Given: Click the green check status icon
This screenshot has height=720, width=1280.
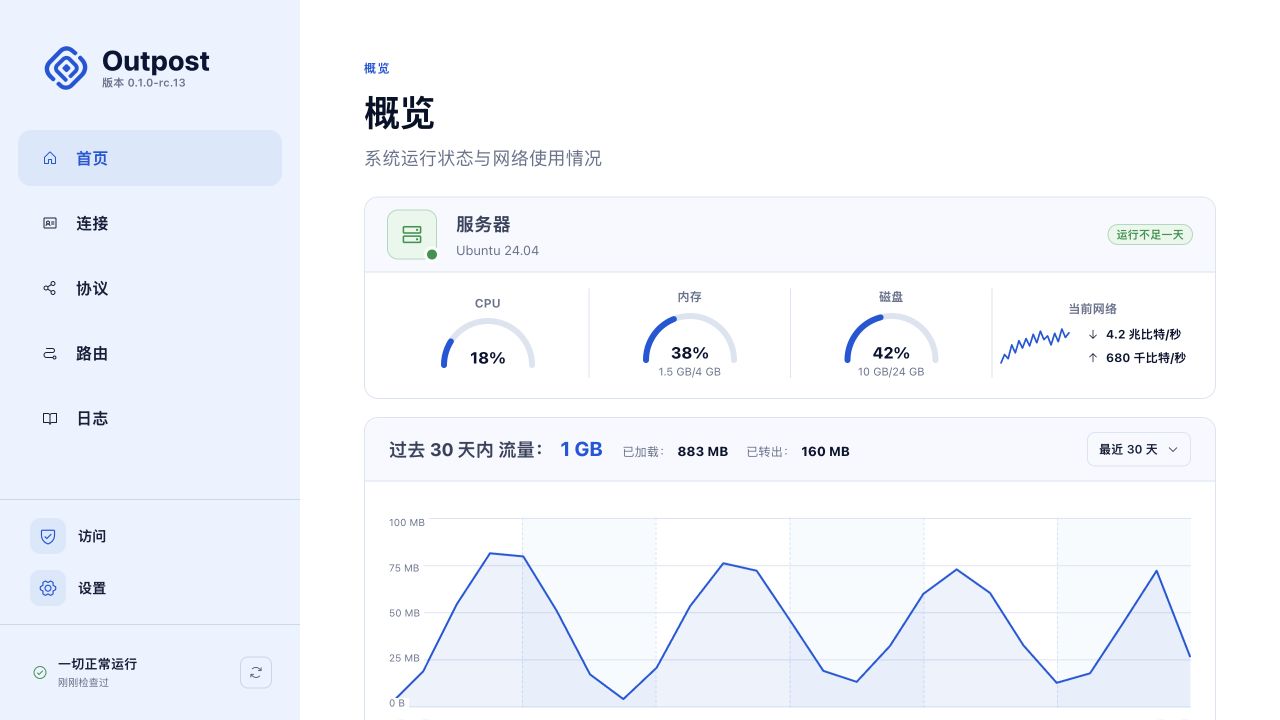Looking at the screenshot, I should point(40,672).
